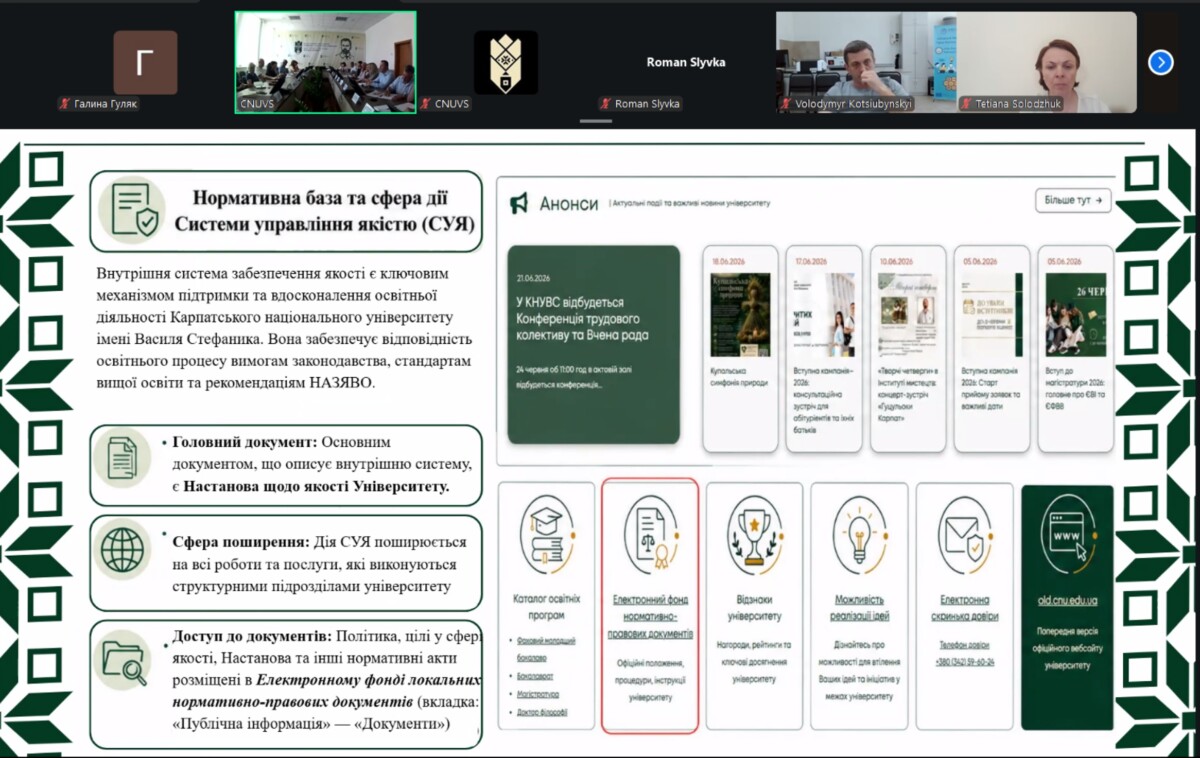Viewport: 1200px width, 758px height.
Task: Click envelope shield icon in Електронна скринька довіри
Action: coord(965,535)
